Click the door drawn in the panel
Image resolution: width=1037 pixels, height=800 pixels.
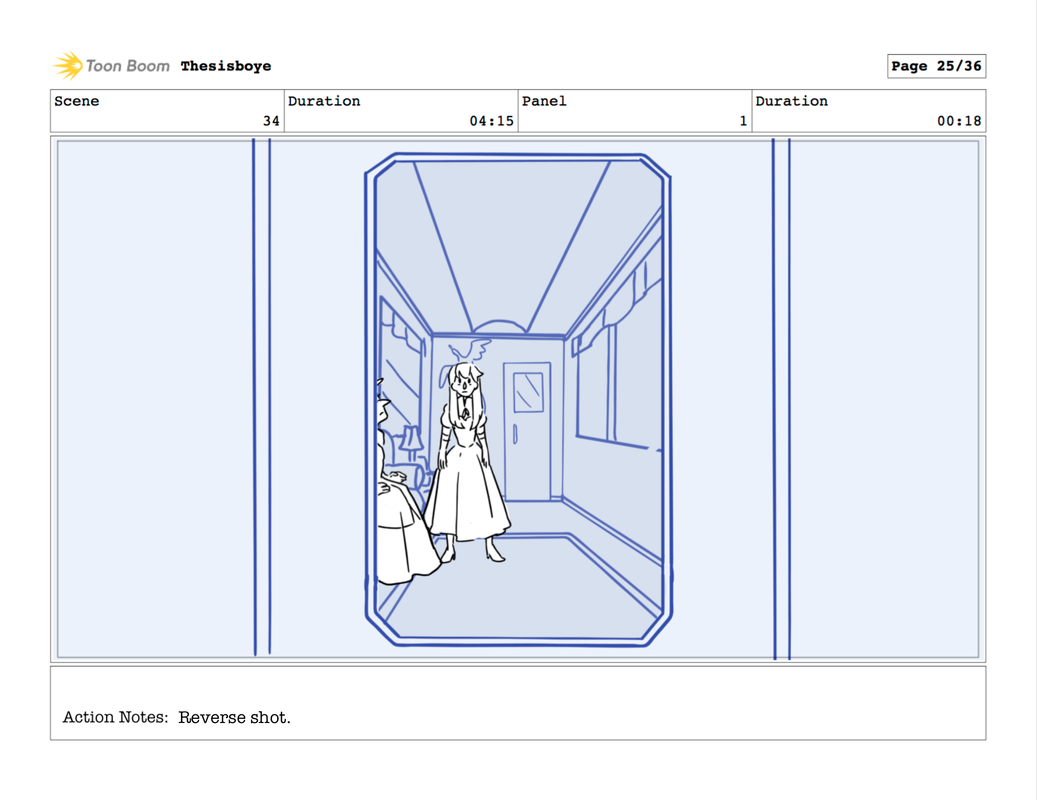527,431
